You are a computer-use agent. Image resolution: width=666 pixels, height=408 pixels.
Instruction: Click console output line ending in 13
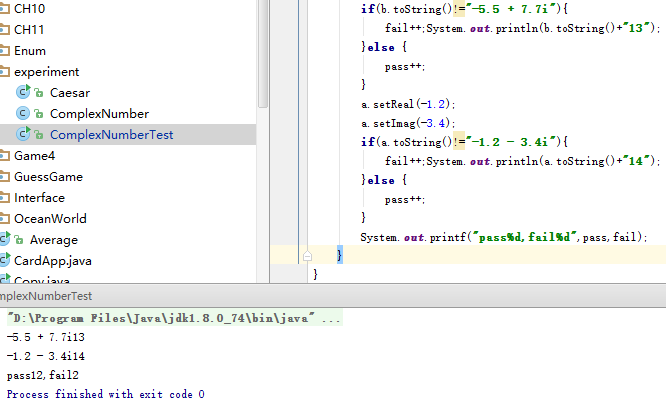click(x=45, y=337)
